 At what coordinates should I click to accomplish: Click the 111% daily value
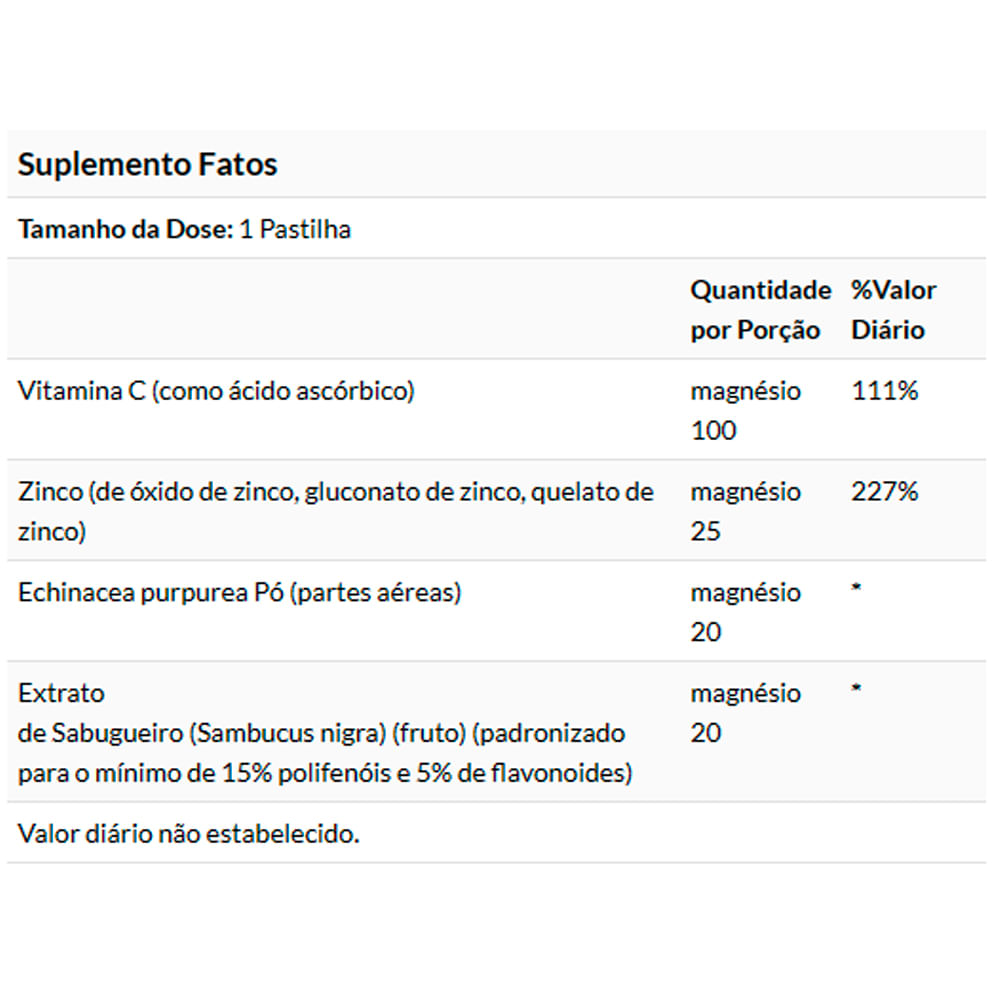(884, 391)
